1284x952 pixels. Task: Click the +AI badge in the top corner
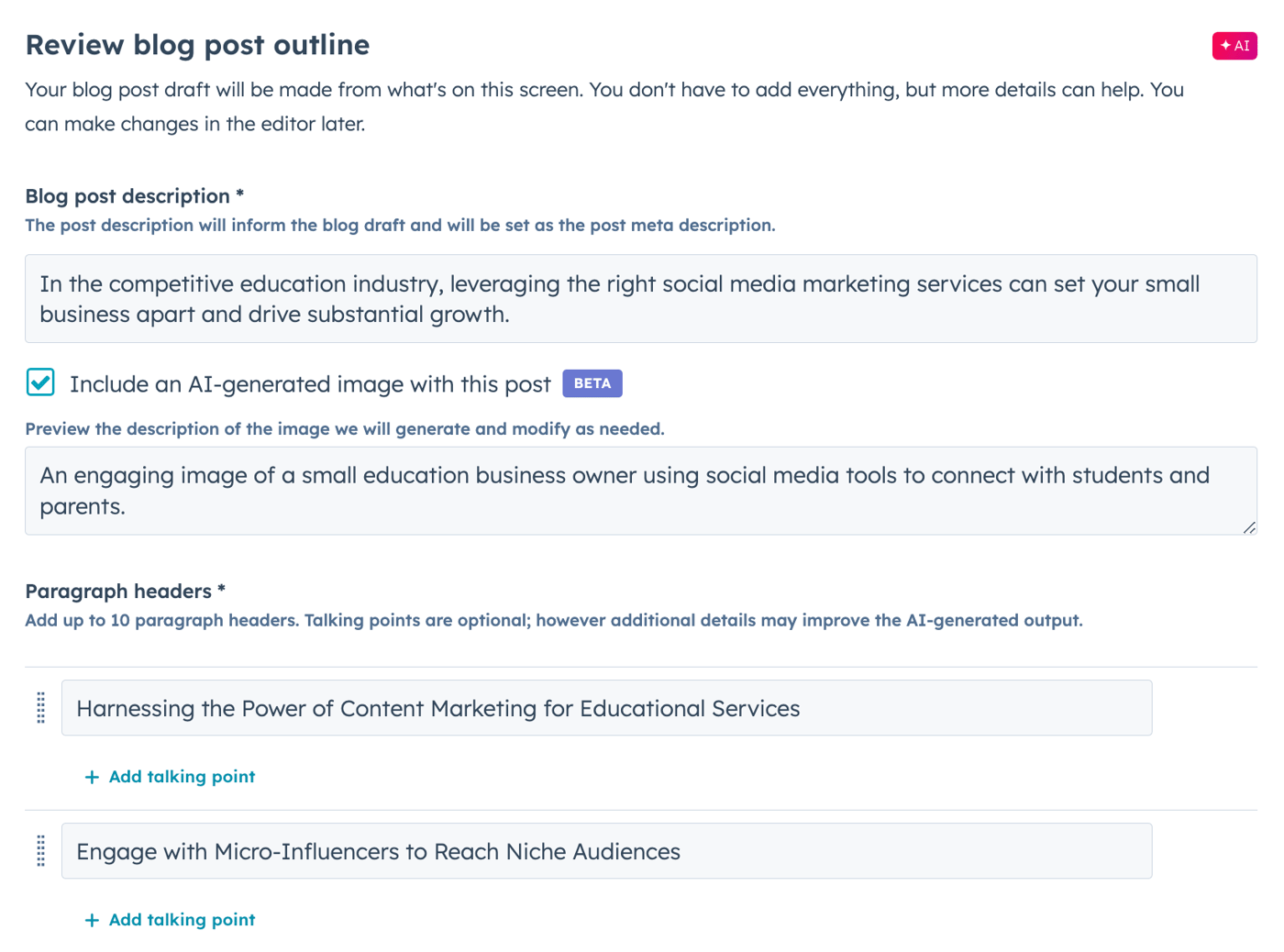pyautogui.click(x=1234, y=45)
